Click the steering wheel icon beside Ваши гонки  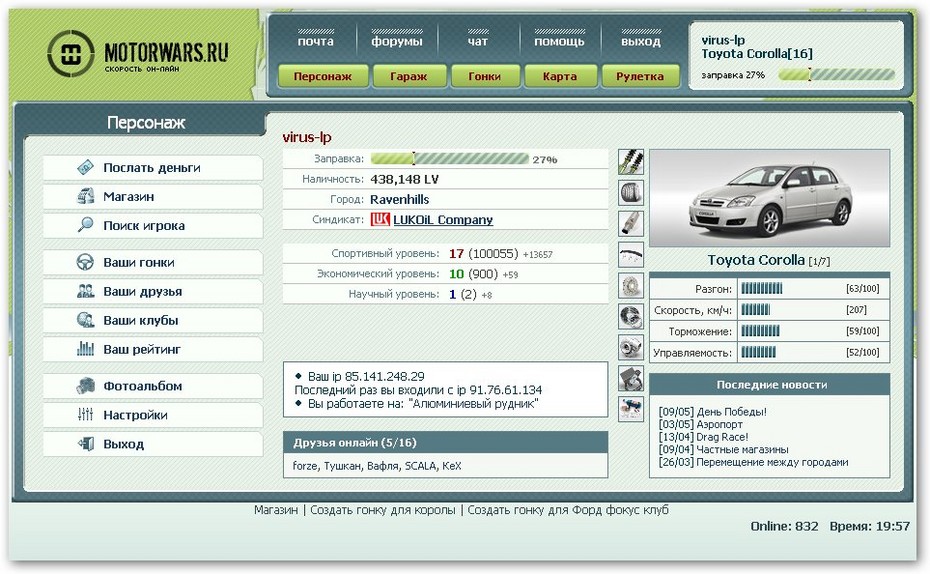[x=85, y=262]
